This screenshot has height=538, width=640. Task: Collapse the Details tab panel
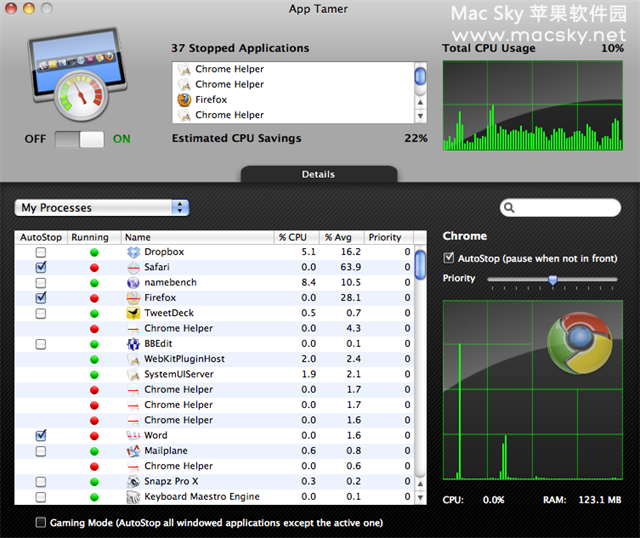point(319,174)
